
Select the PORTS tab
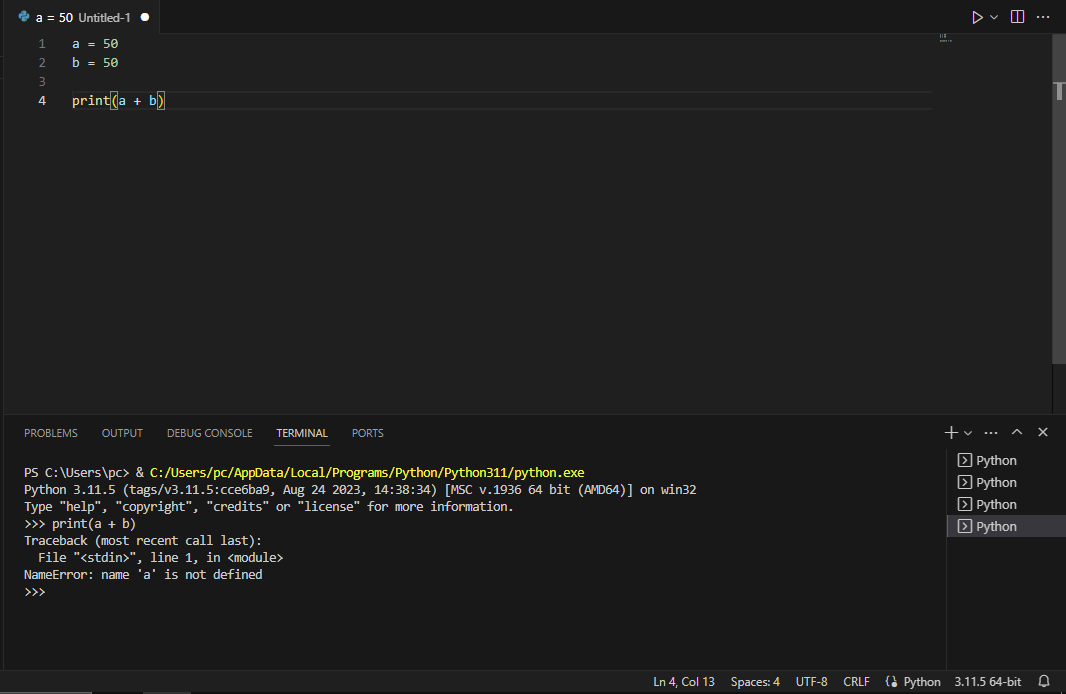(x=367, y=433)
